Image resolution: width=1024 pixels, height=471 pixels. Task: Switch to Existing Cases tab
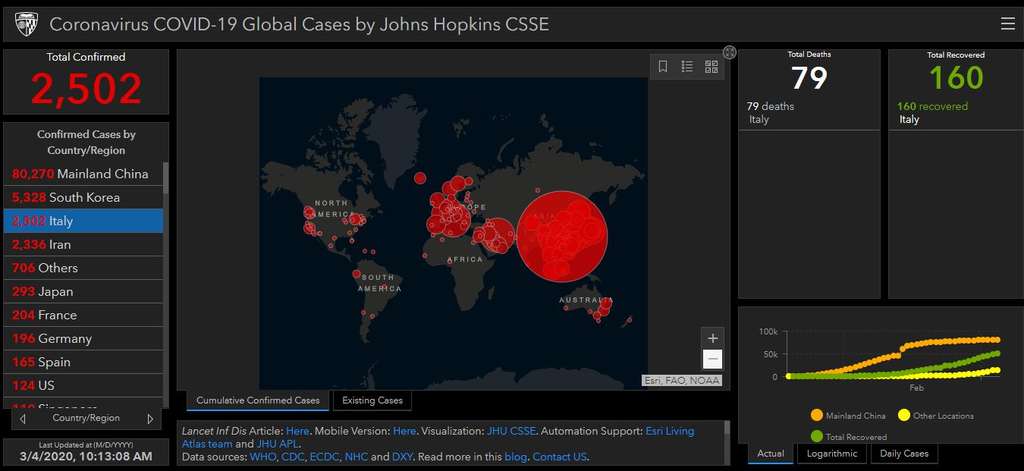(372, 400)
